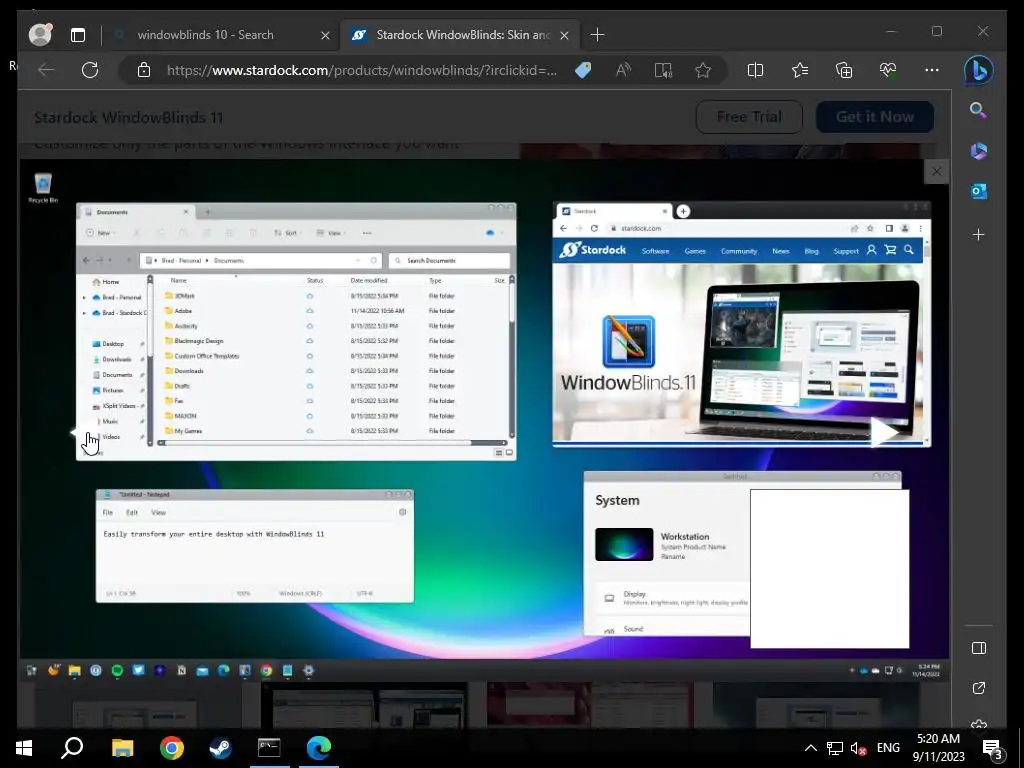Open the shopping price tag icon
Viewport: 1024px width, 768px height.
pos(583,71)
